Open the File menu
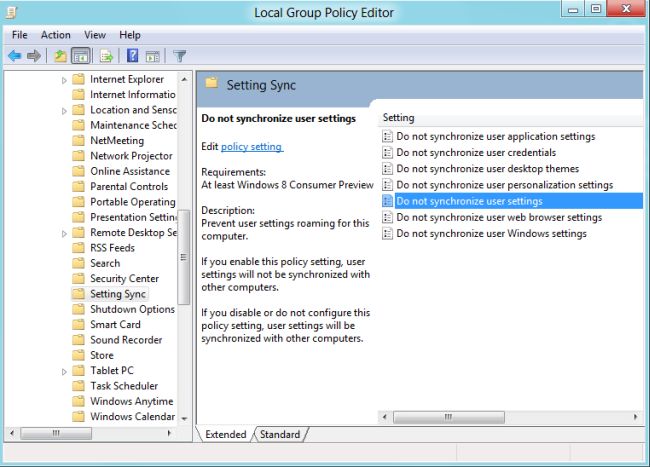The width and height of the screenshot is (650, 467). tap(19, 35)
